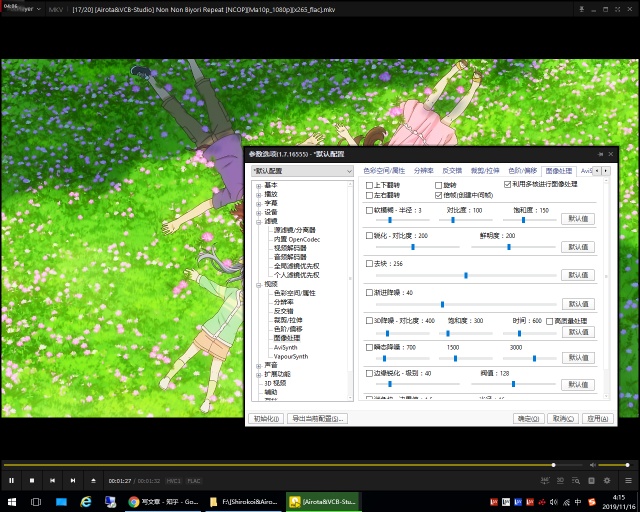Open the Windows Start menu
Viewport: 640px width, 512px height.
tap(12, 502)
